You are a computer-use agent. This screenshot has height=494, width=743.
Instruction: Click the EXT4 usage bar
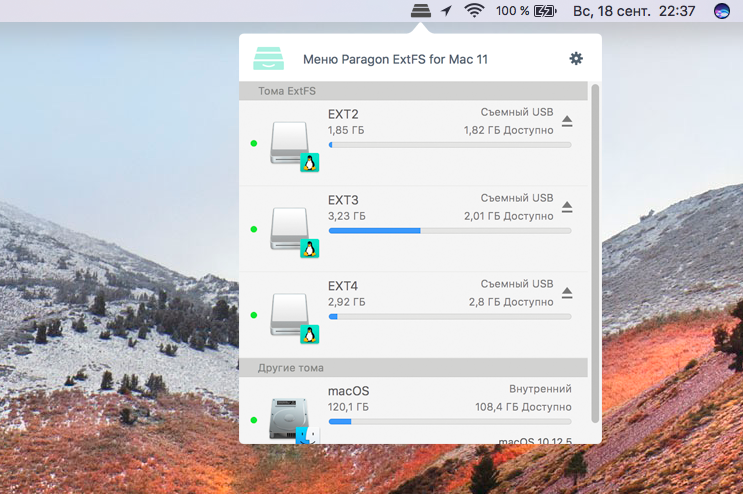click(x=450, y=316)
